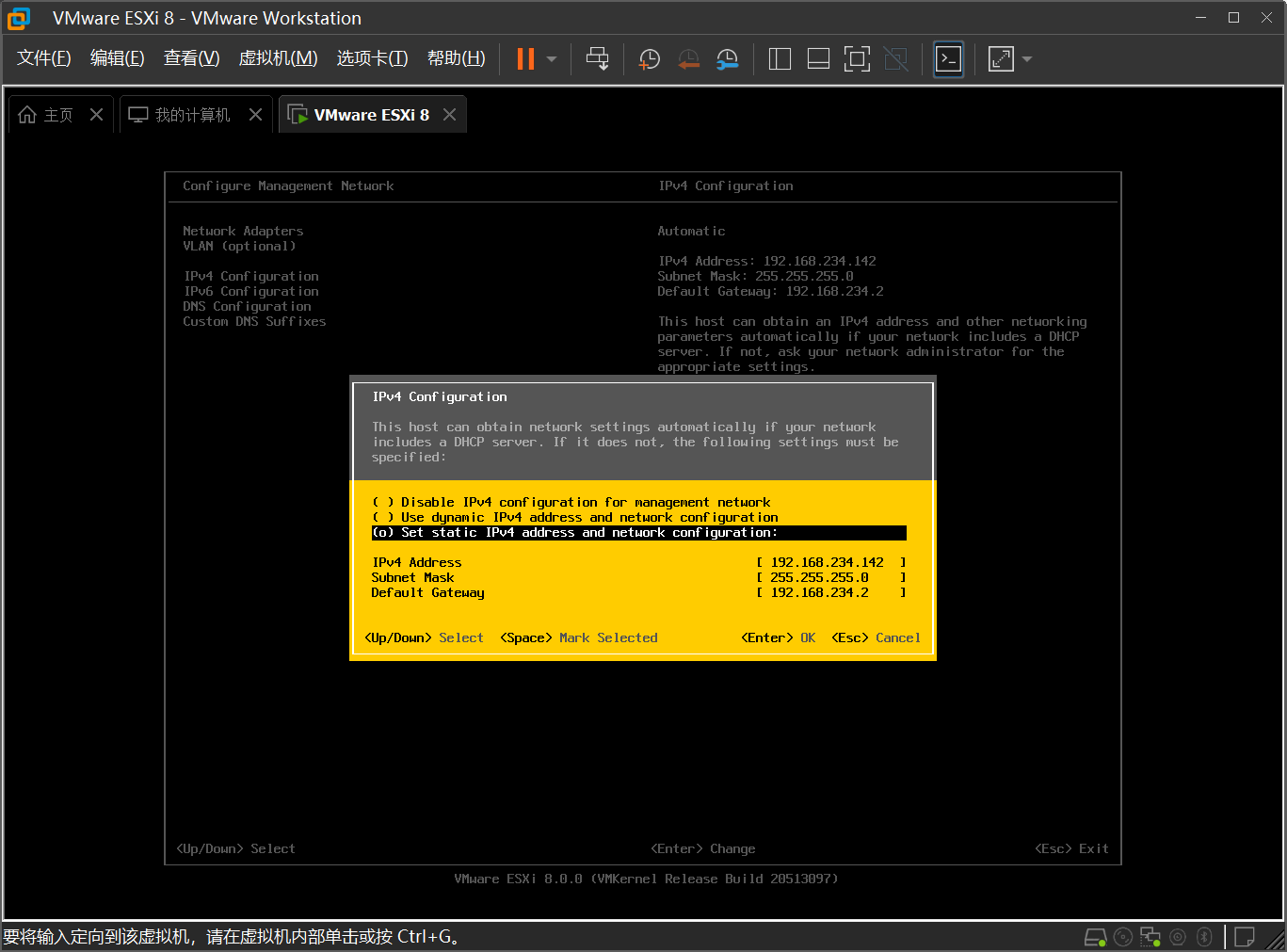Click <Enter> Change at the bottom

703,848
